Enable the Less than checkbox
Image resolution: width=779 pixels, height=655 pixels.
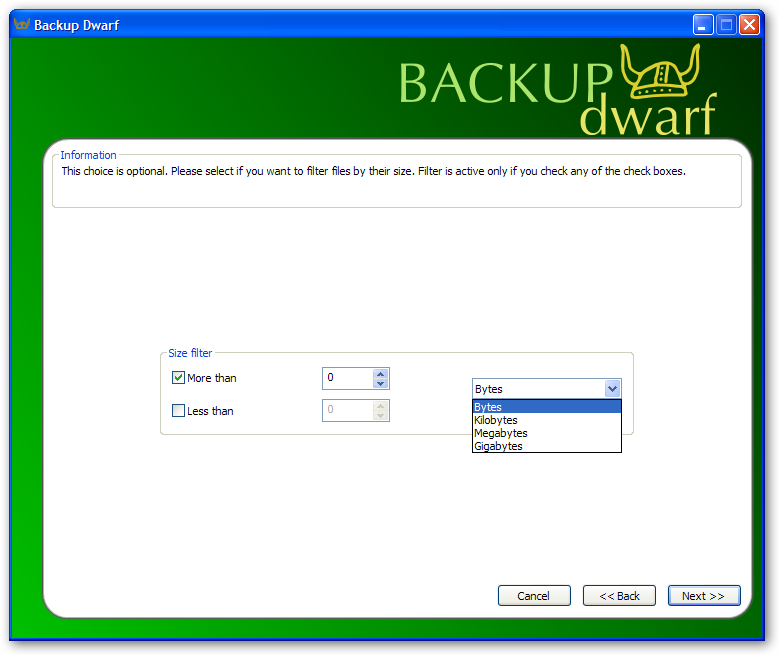click(x=178, y=410)
